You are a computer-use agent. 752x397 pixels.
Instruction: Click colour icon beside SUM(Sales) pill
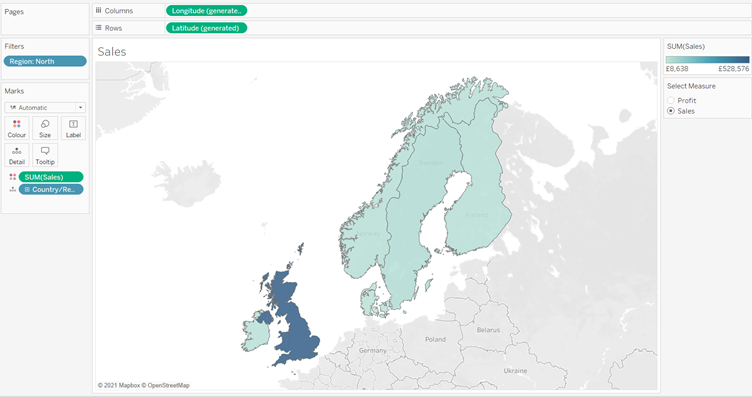12,177
